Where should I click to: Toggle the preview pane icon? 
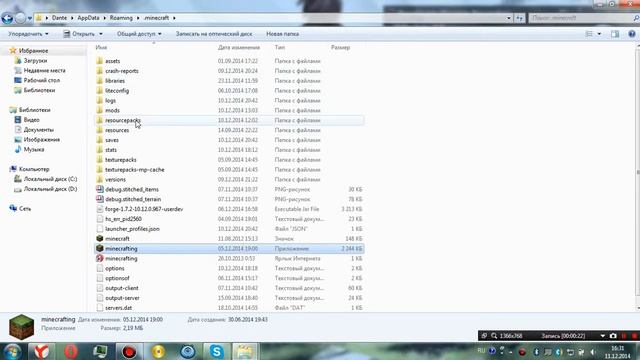615,34
